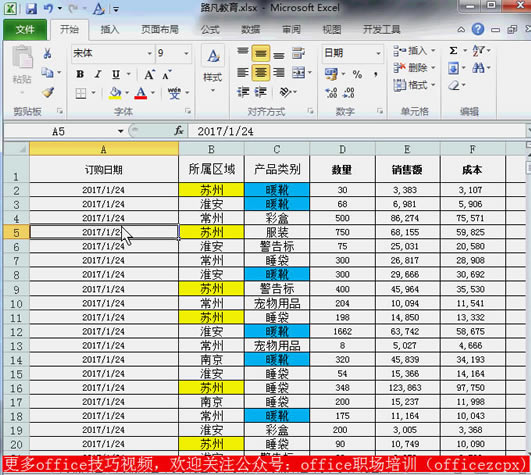The height and width of the screenshot is (475, 531).
Task: Toggle Bold formatting
Action: coord(80,74)
